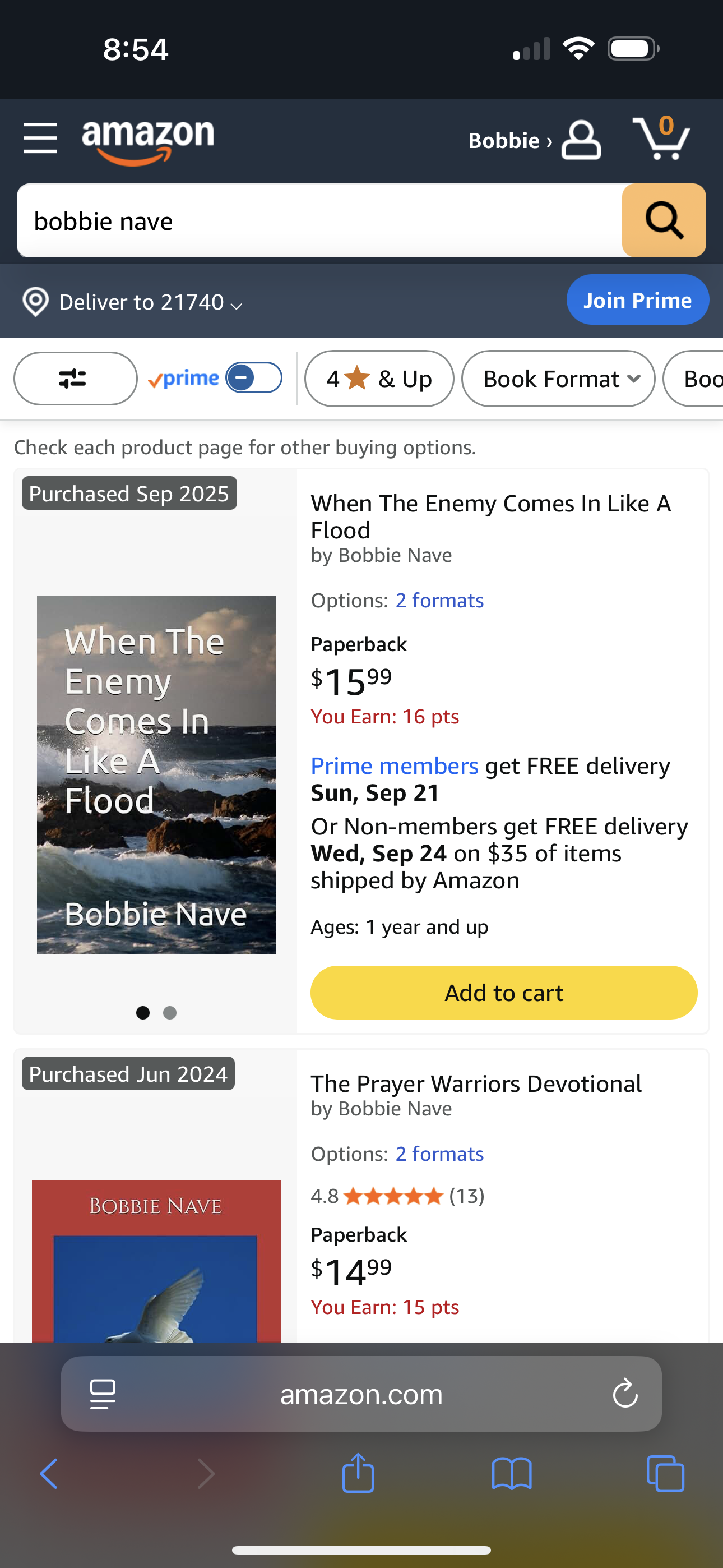This screenshot has height=1568, width=723.
Task: Open 2 formats link for Prayer Warriors
Action: click(439, 1154)
